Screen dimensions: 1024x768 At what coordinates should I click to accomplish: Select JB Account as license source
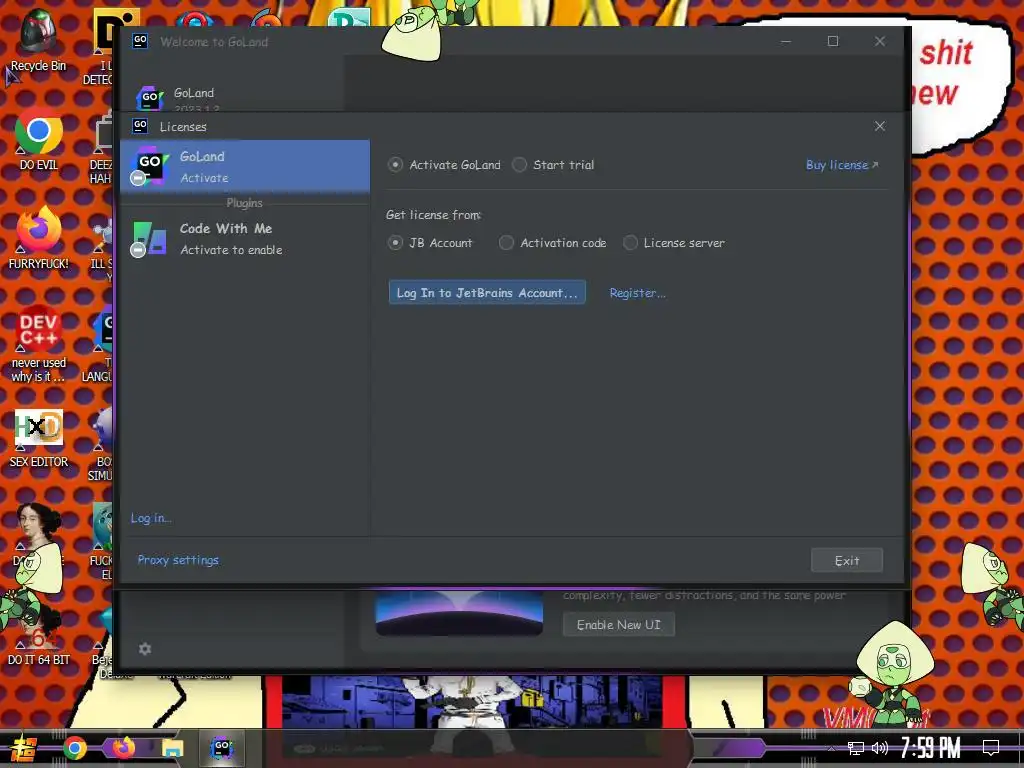[x=395, y=243]
